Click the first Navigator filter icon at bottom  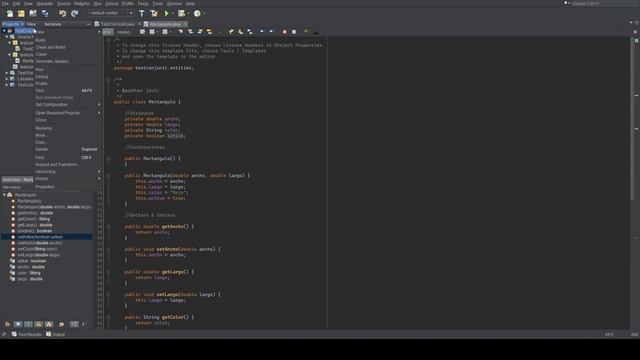(x=7, y=324)
